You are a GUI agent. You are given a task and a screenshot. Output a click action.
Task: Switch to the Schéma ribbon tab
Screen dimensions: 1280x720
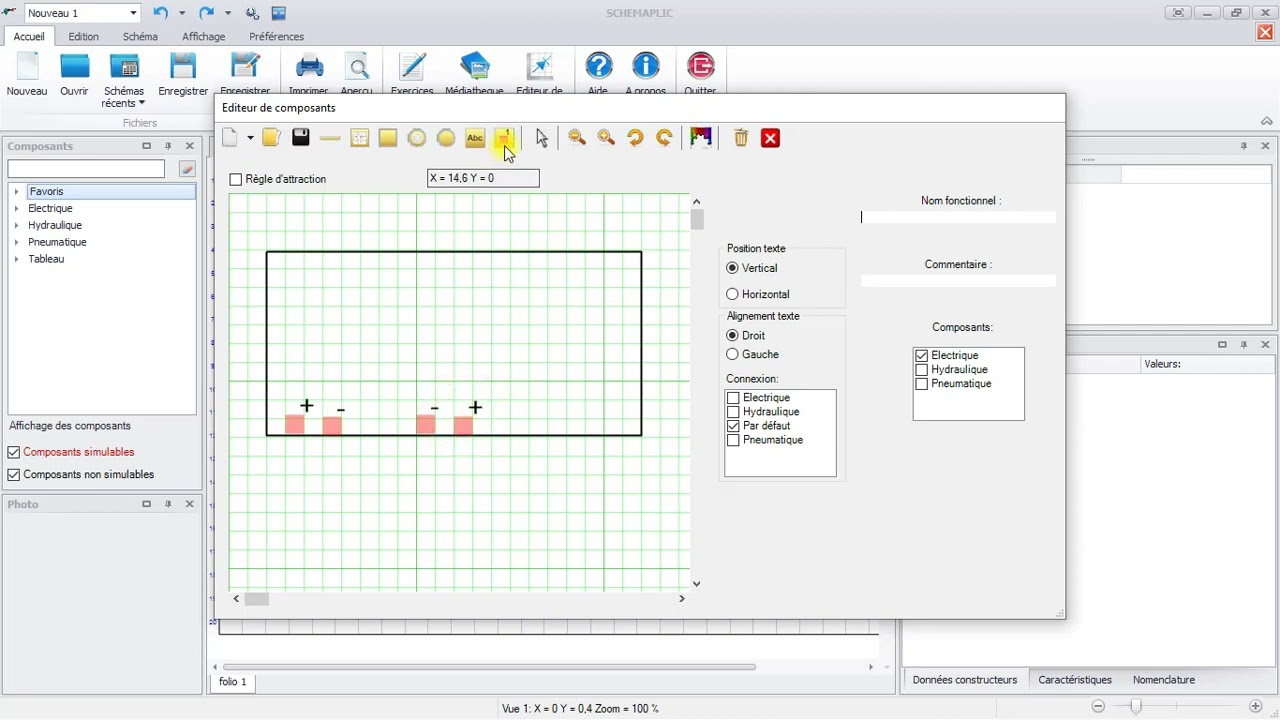[x=140, y=36]
